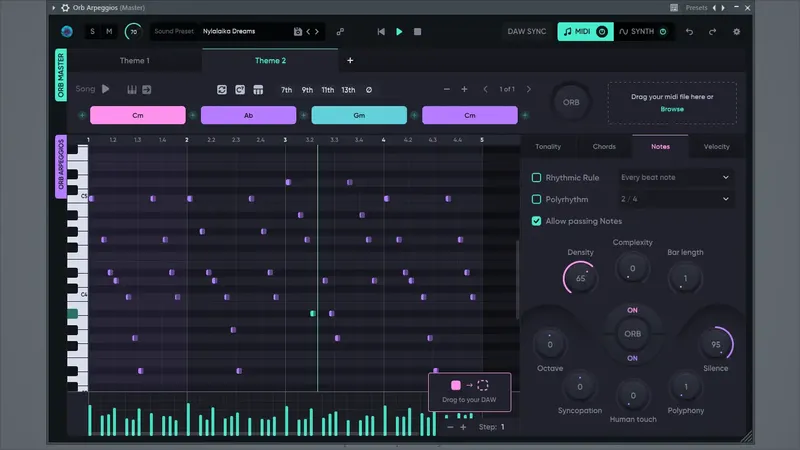Image resolution: width=800 pixels, height=450 pixels.
Task: Play the Song
Action: [x=106, y=89]
